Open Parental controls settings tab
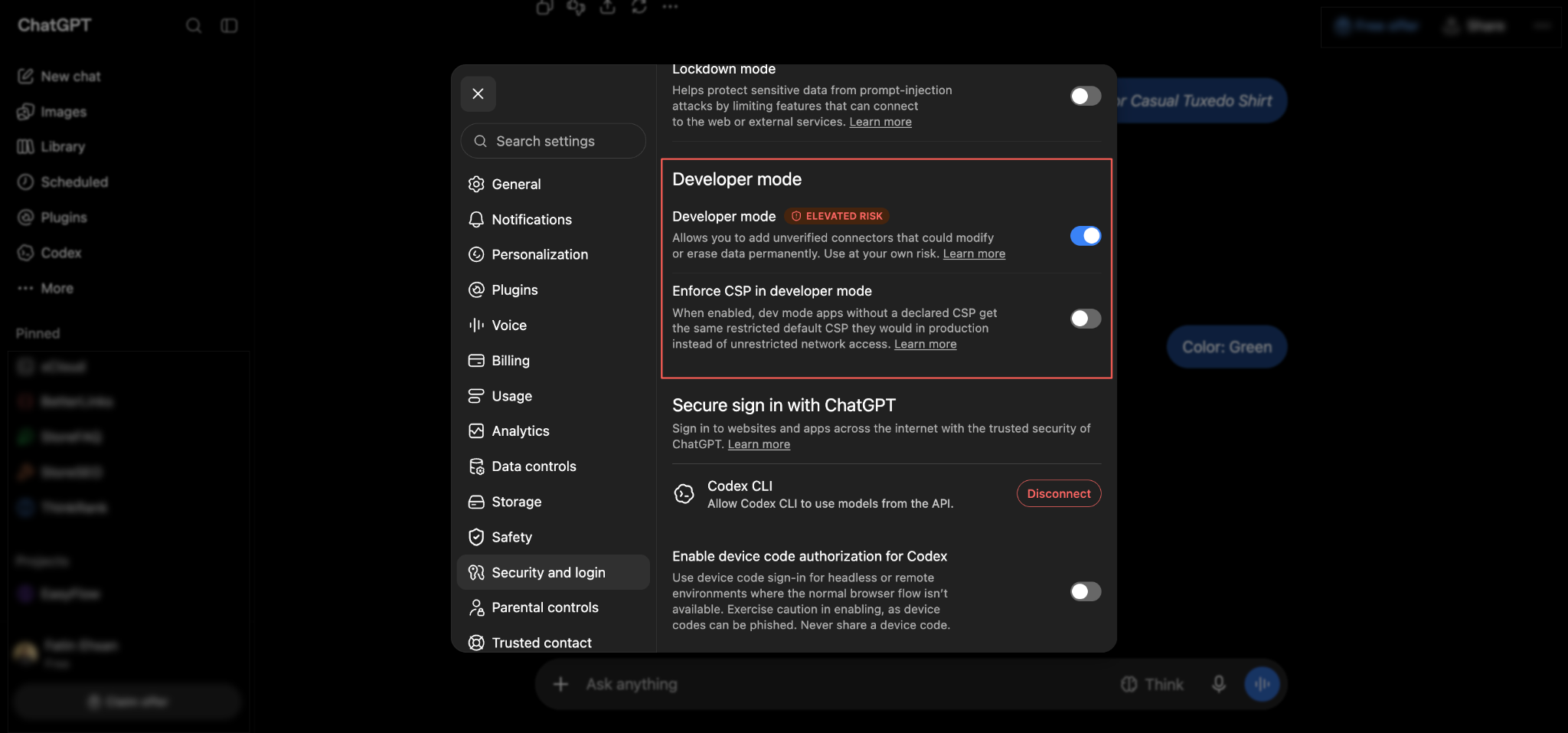This screenshot has height=733, width=1568. [x=553, y=607]
